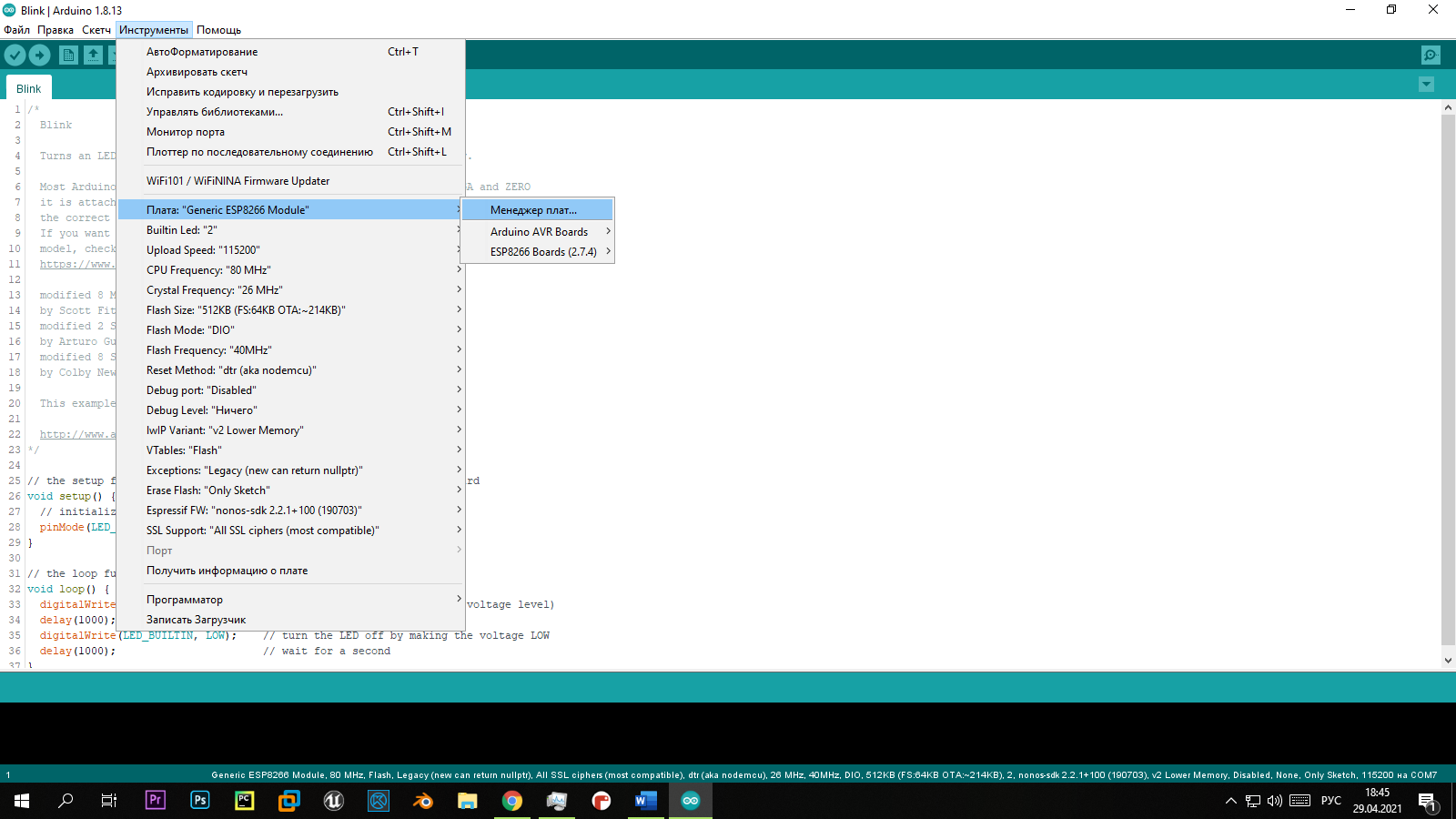Expand Exceptions Legacy submenu

point(290,470)
